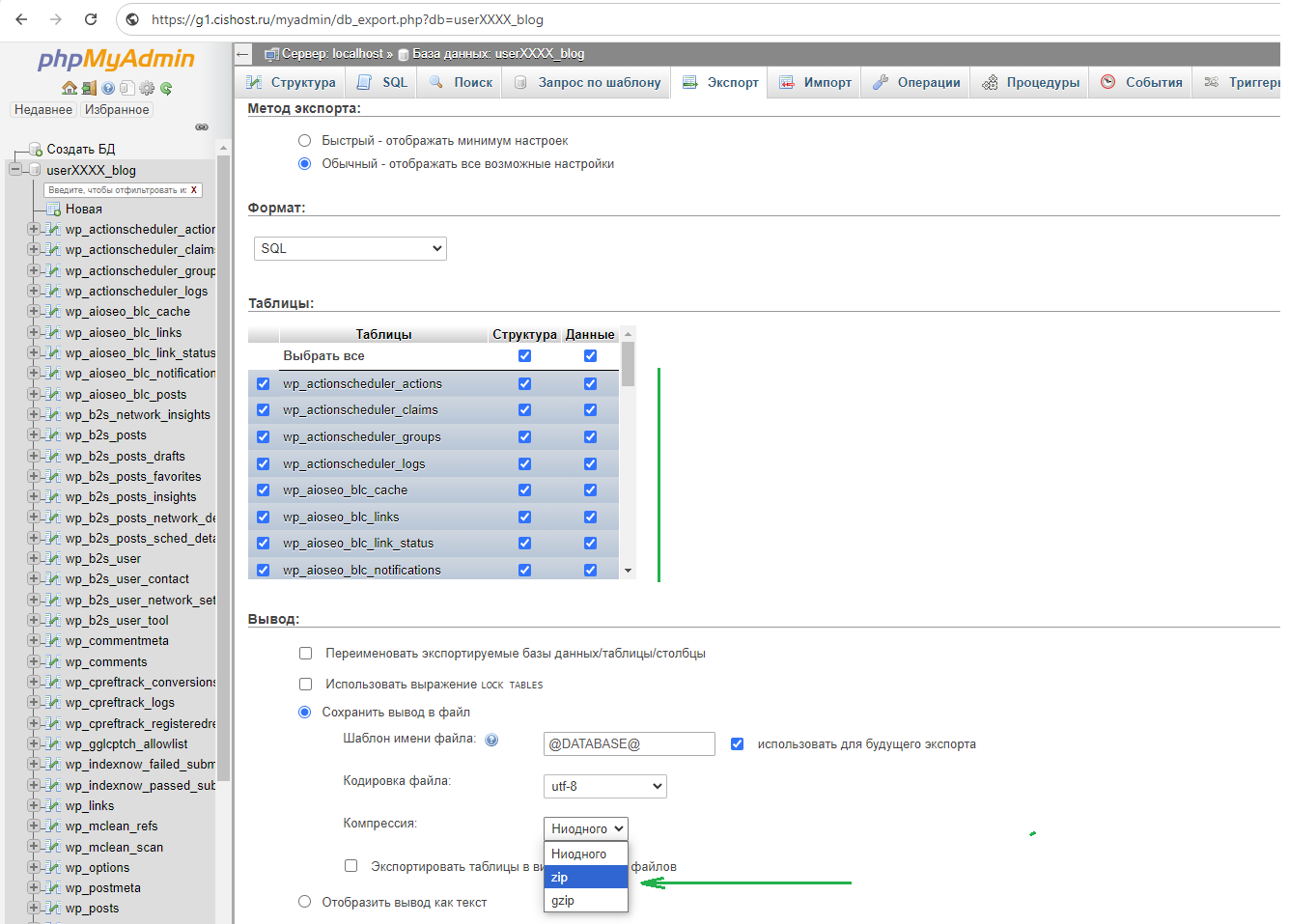The width and height of the screenshot is (1289, 924).
Task: Click the link-with-main-panel chain icon
Action: tap(202, 126)
